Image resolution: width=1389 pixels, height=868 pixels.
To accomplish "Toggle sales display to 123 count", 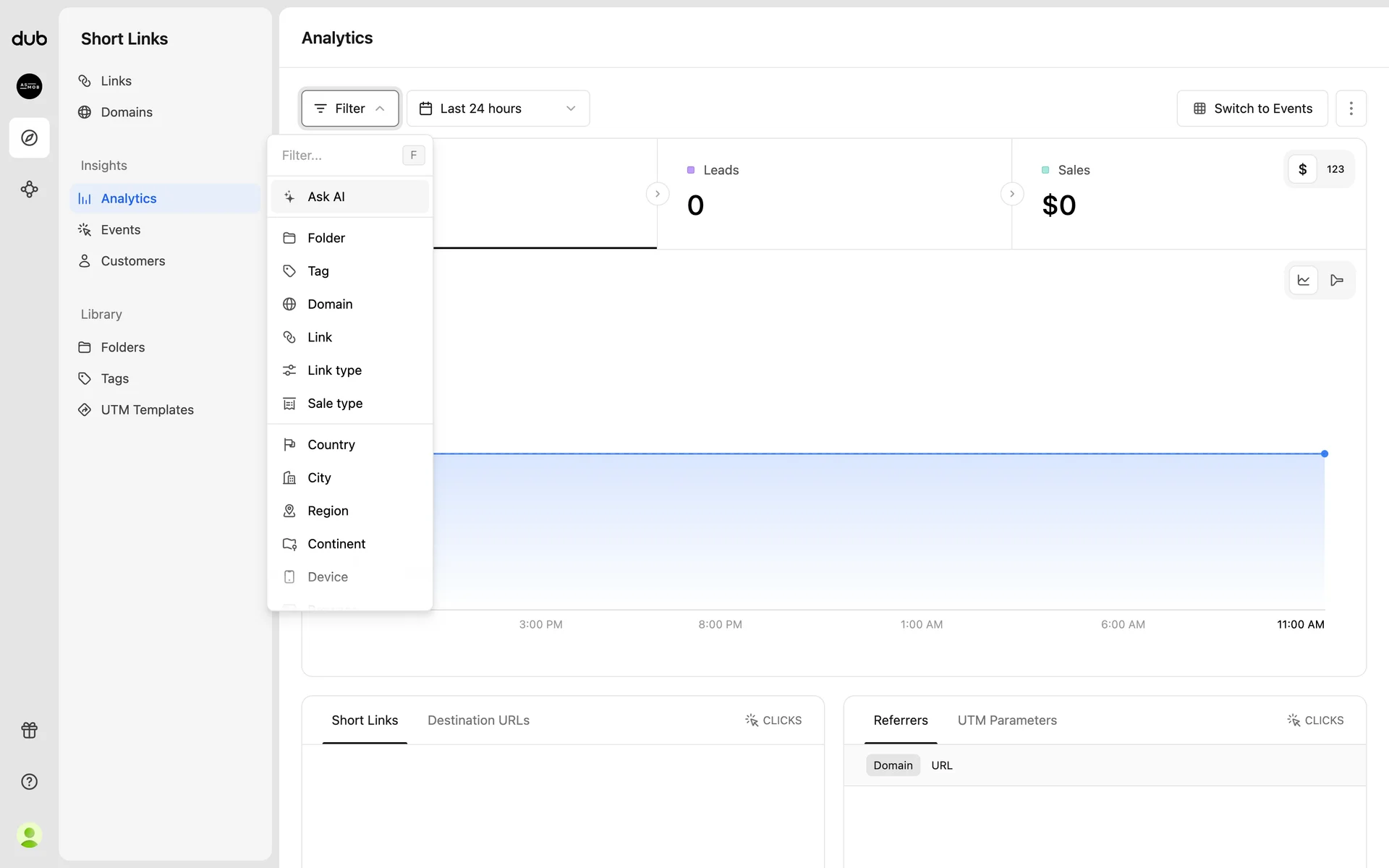I will pyautogui.click(x=1335, y=169).
